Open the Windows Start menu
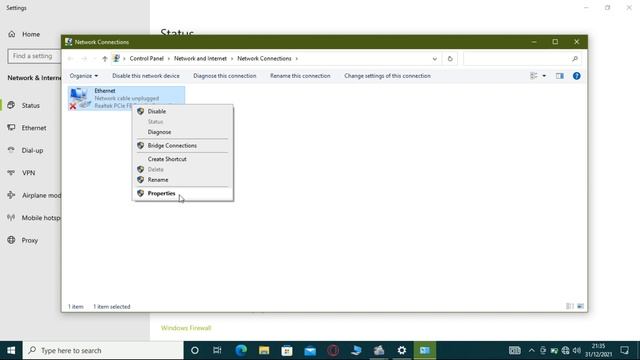 [x=11, y=350]
